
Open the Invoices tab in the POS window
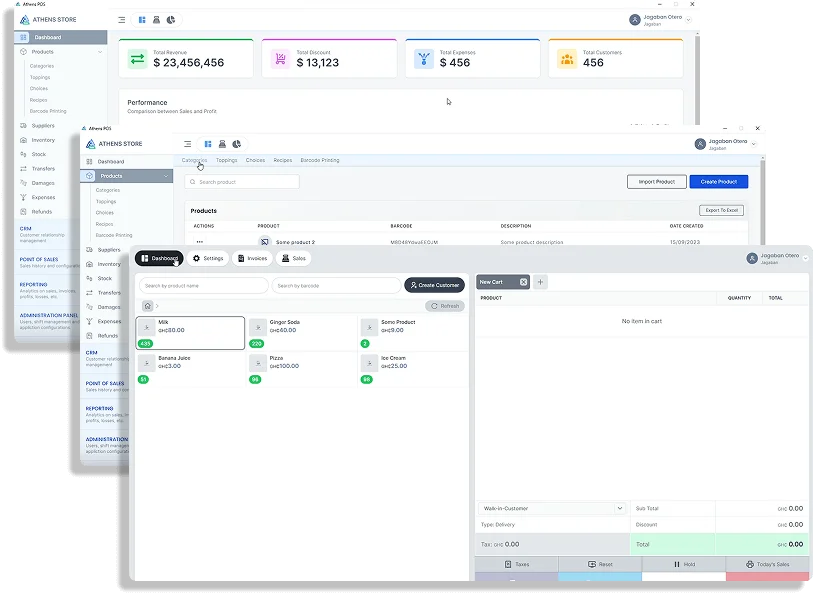252,258
